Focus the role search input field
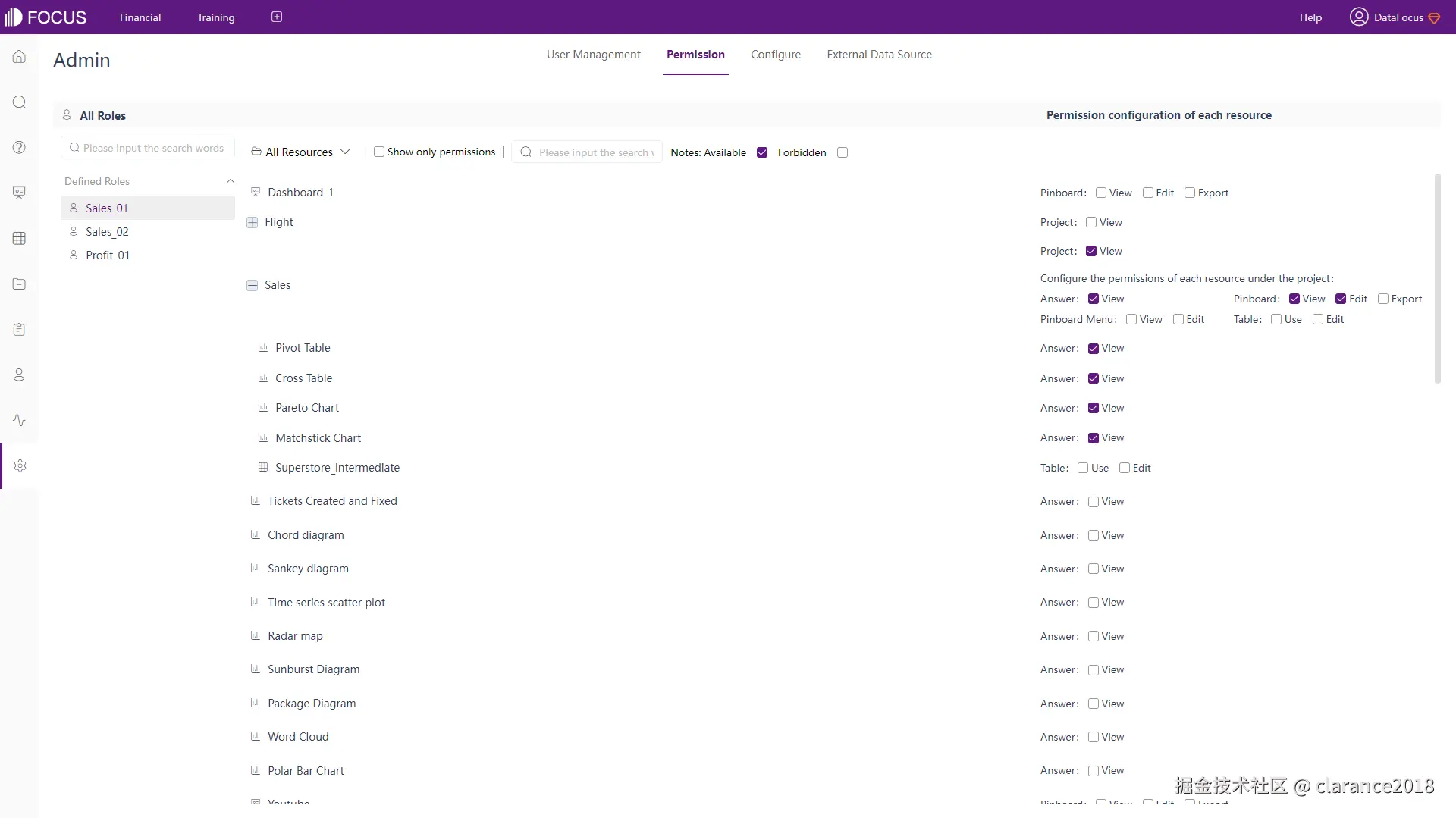The height and width of the screenshot is (818, 1456). [148, 148]
